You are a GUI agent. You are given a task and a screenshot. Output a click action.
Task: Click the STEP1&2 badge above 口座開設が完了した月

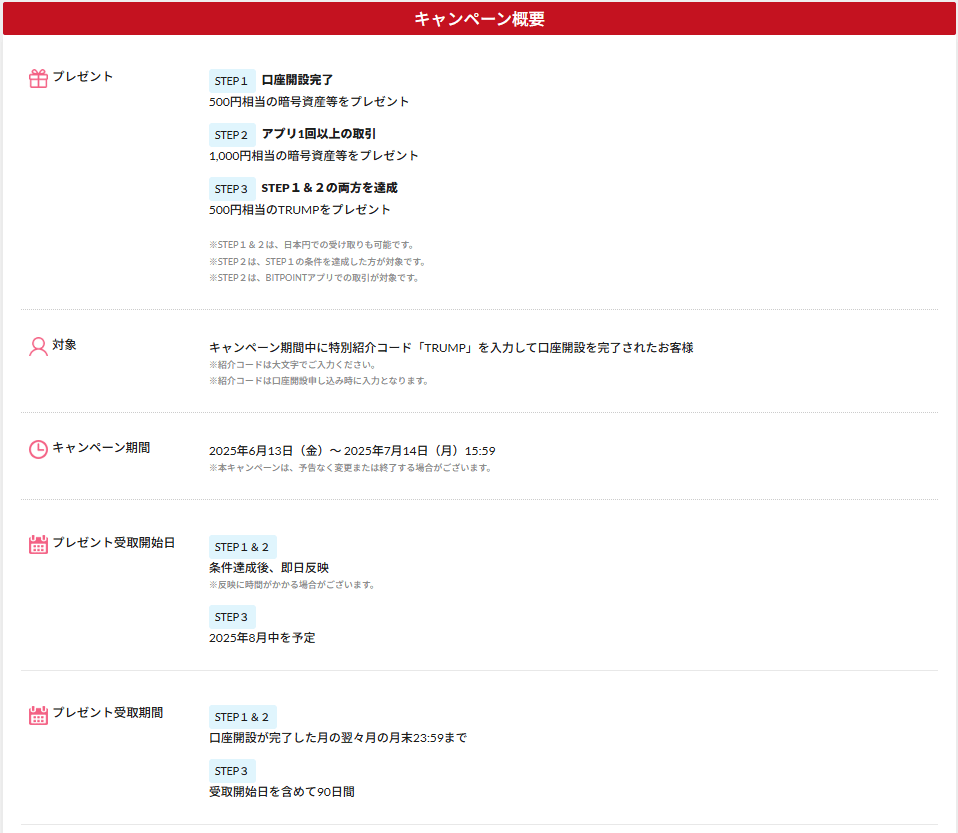point(242,717)
